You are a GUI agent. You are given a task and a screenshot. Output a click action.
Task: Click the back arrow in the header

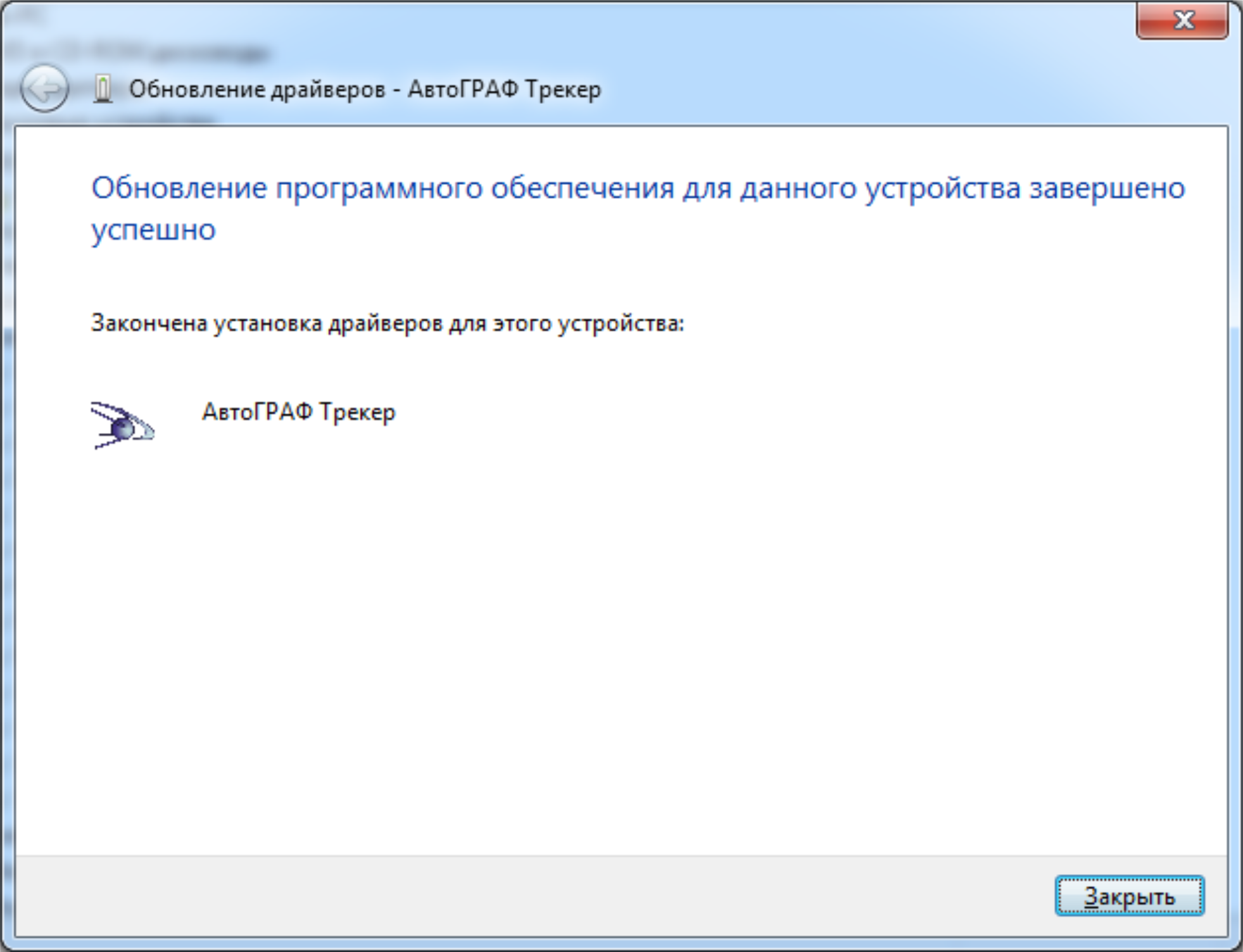pyautogui.click(x=44, y=89)
